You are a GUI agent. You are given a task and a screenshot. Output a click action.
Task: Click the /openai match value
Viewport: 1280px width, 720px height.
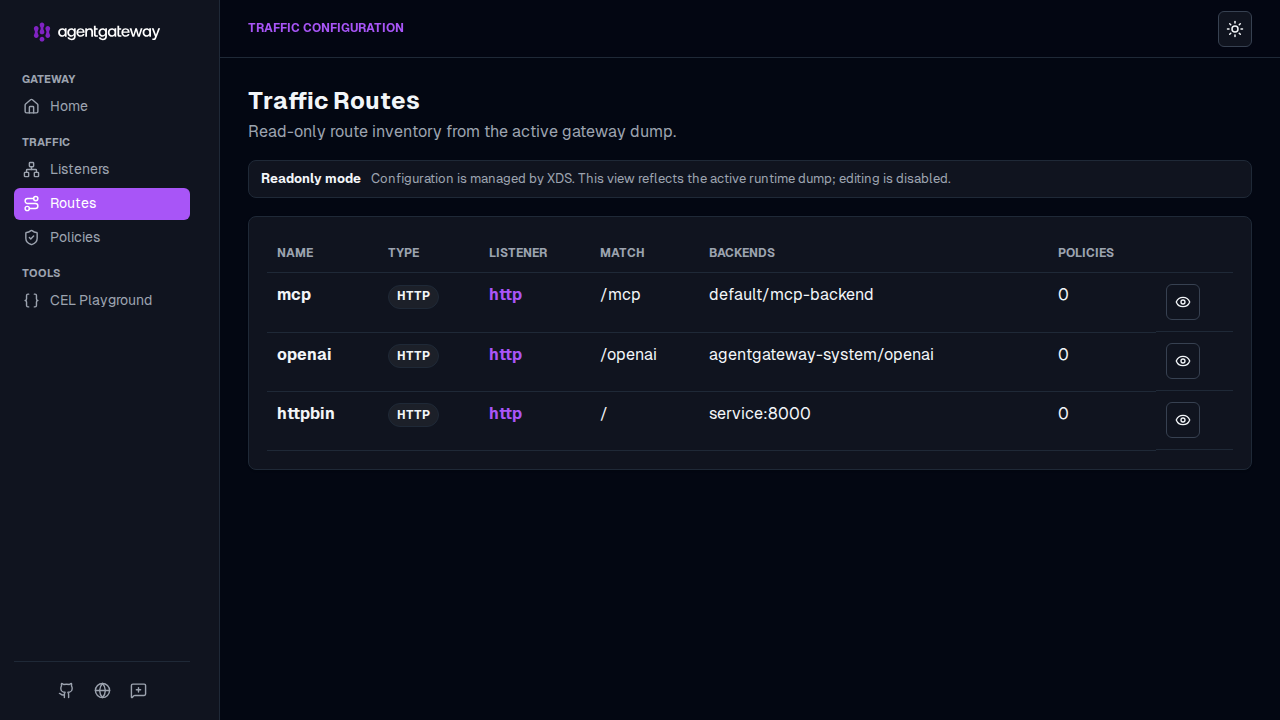(628, 354)
